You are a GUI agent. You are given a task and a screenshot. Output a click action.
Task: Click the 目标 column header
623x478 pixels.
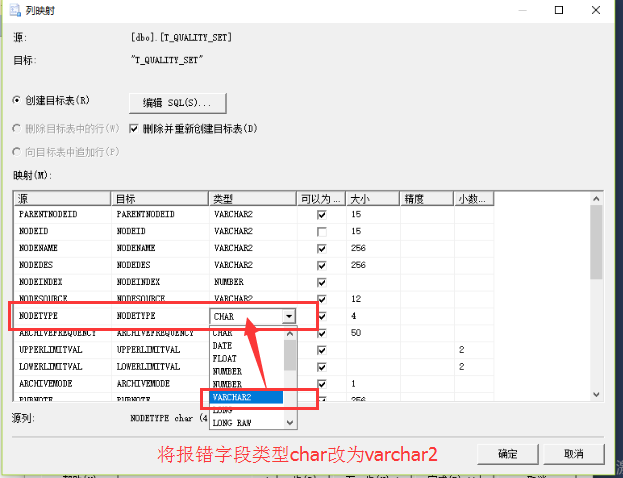tap(160, 199)
